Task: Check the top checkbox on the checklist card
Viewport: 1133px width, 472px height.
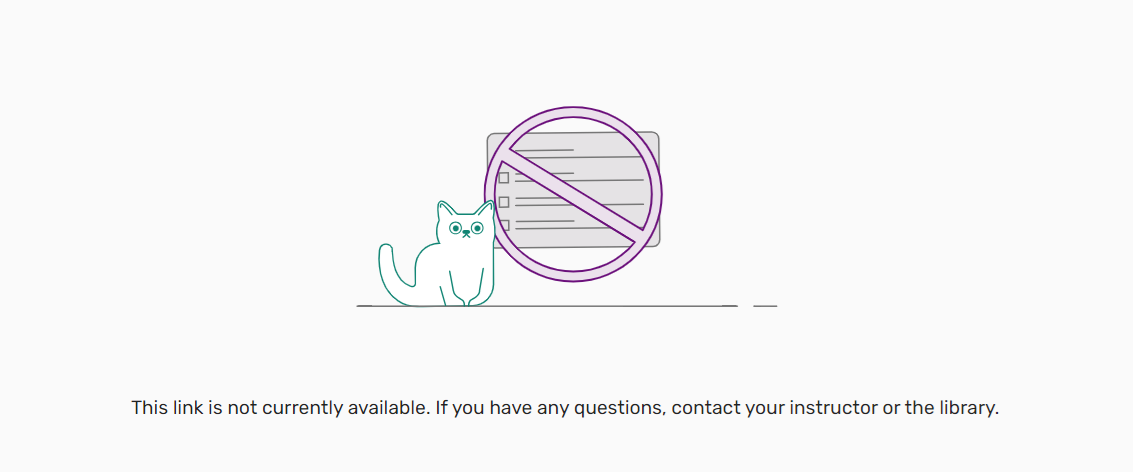Action: 504,178
